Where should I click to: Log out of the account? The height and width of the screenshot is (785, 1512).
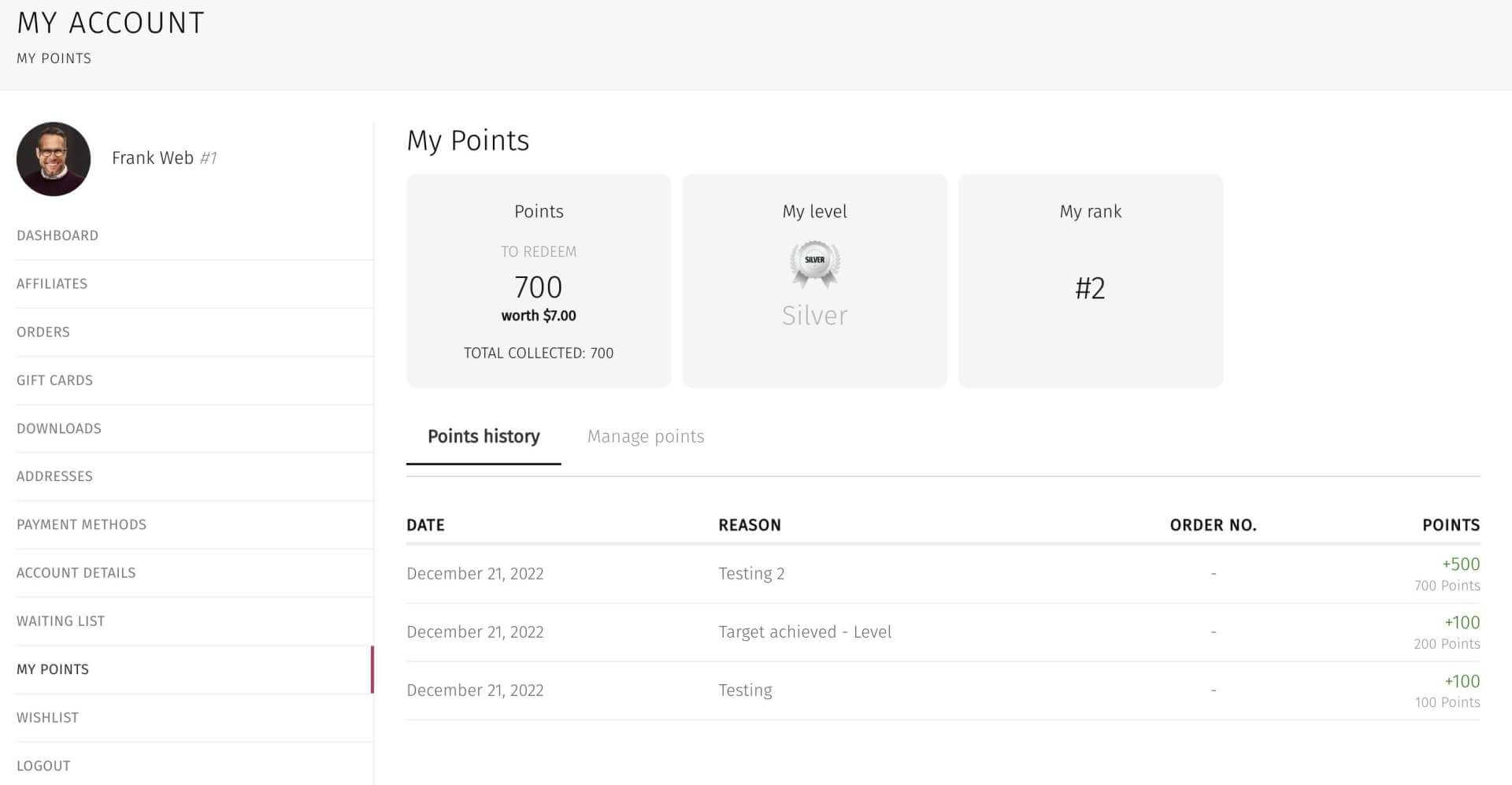[43, 765]
